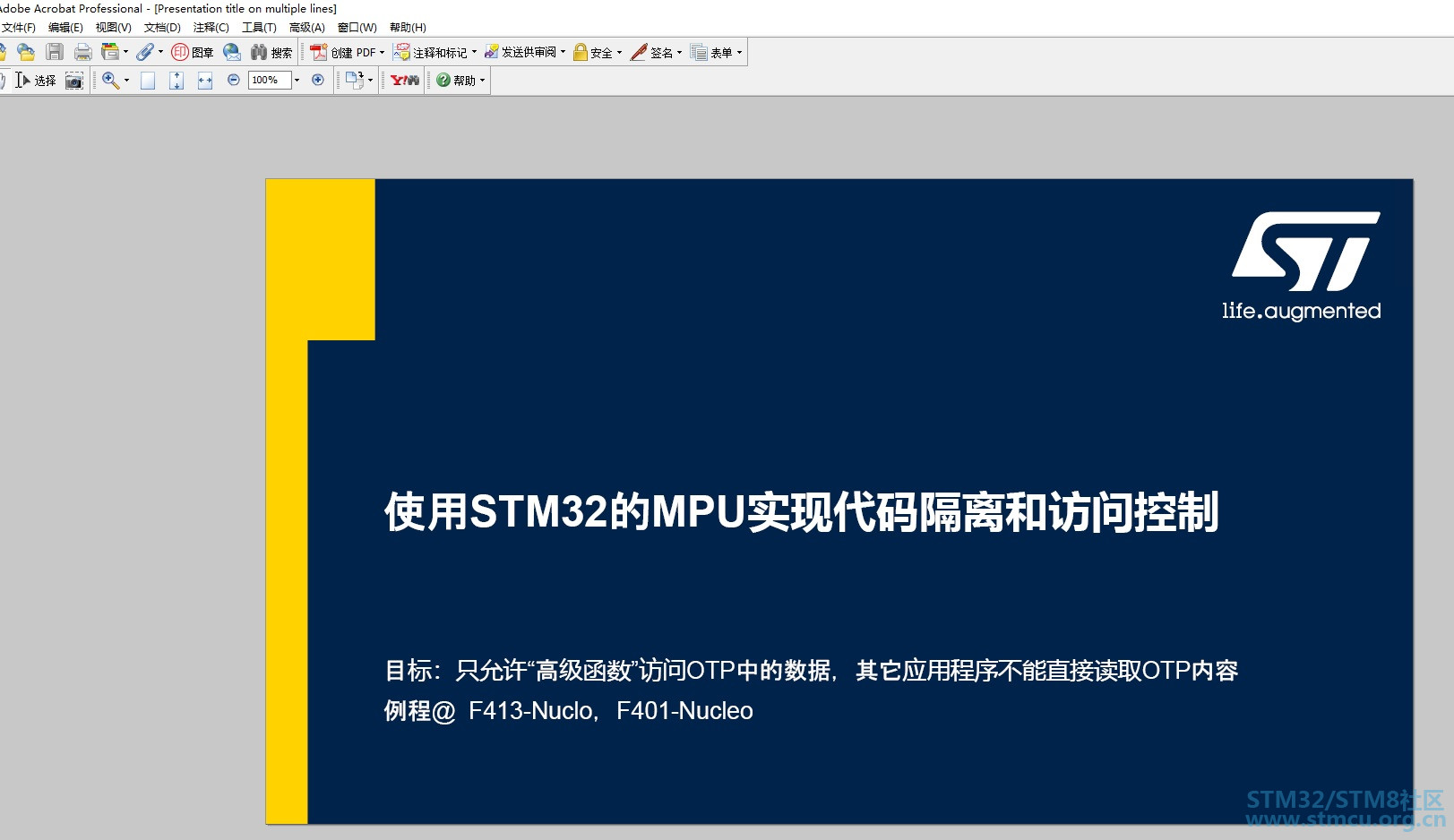Open the 窗口(W) menu
This screenshot has width=1454, height=840.
click(357, 28)
